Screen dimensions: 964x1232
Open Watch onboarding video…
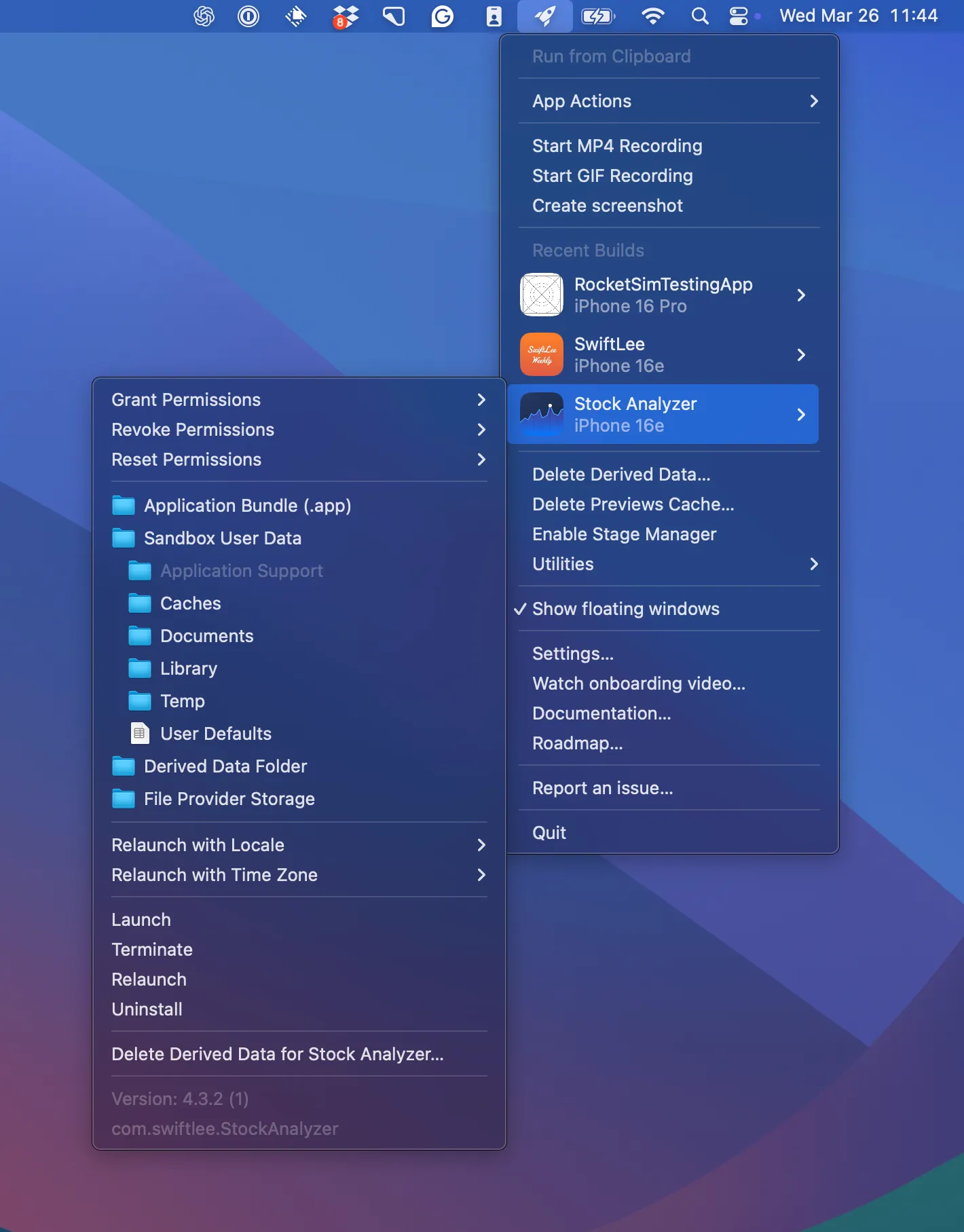(639, 684)
